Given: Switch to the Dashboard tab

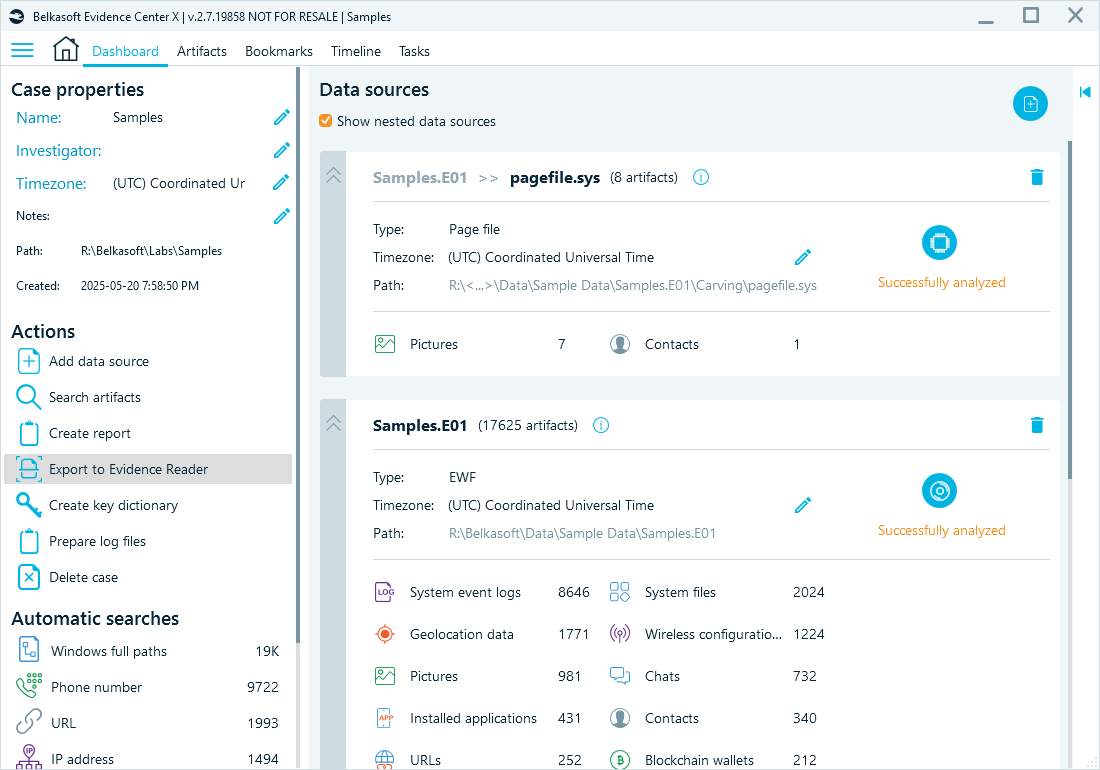Looking at the screenshot, I should pyautogui.click(x=126, y=51).
